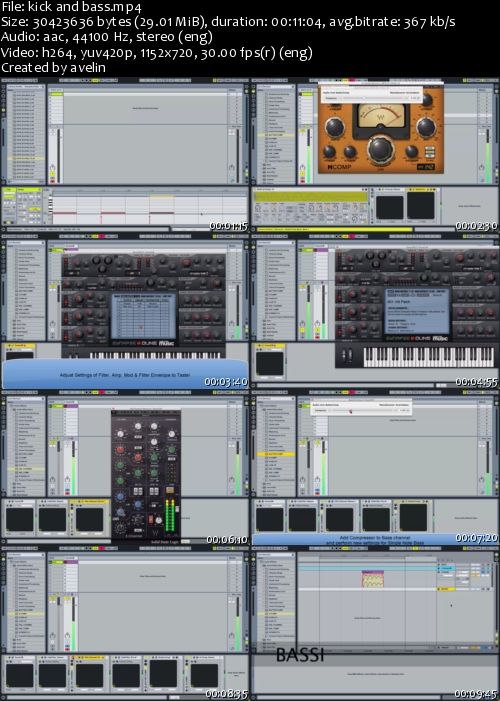Select highlighted browser plugin row in 00:06:10 frame
This screenshot has height=701, width=500.
point(27,469)
